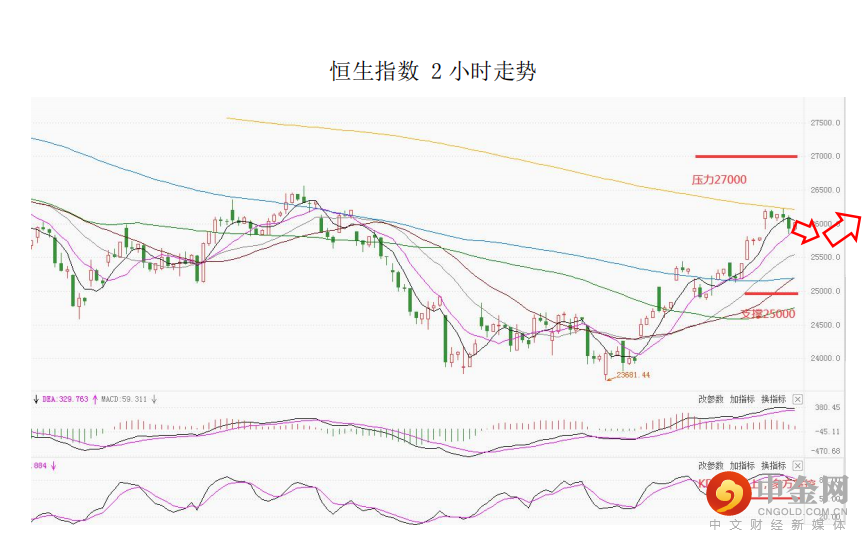863x543 pixels.
Task: Open 改参数 in the bottom oscillator panel
Action: pyautogui.click(x=710, y=466)
